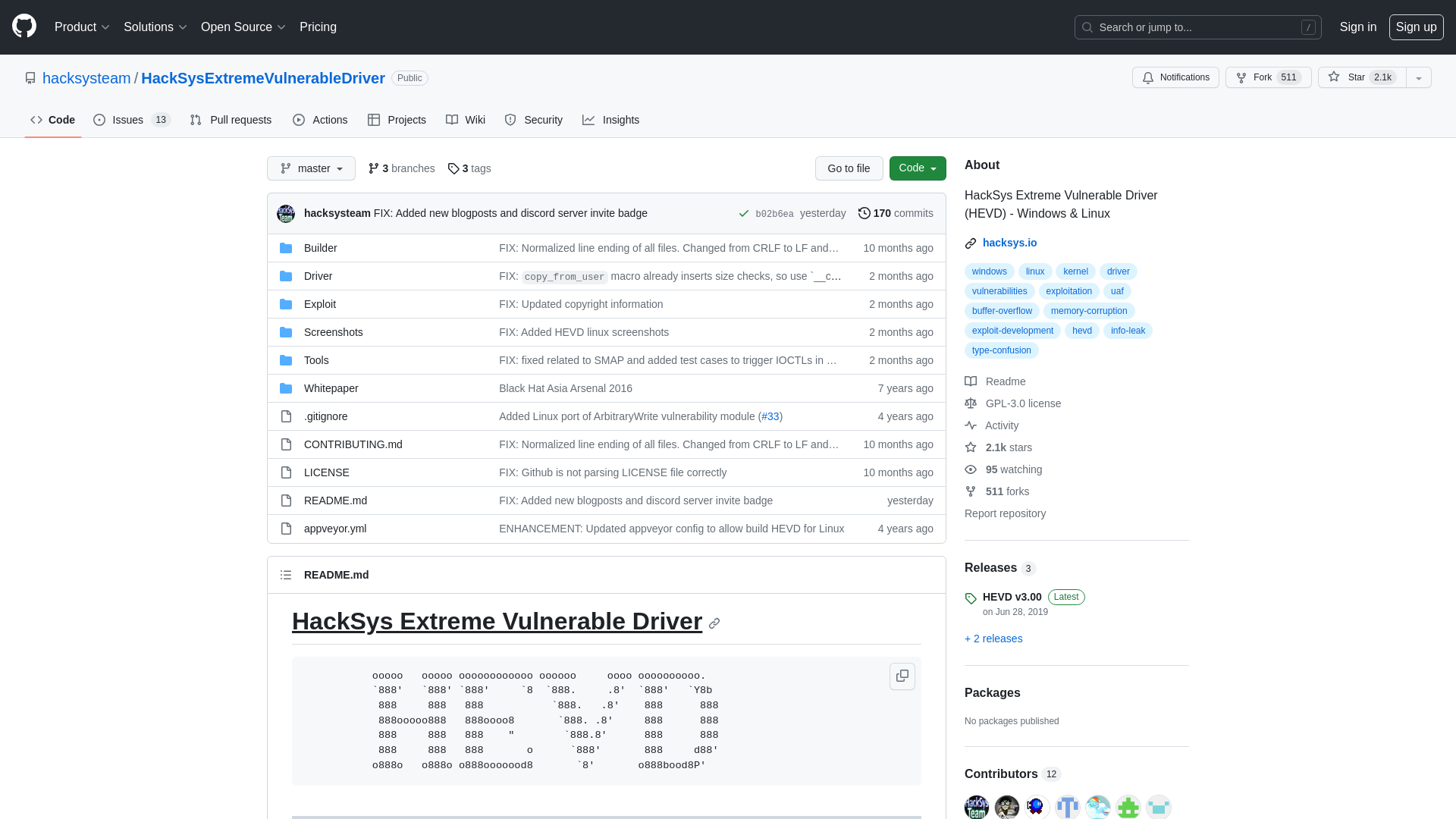Go to the Pricing page
Screen dimensions: 1456x819
[x=318, y=27]
